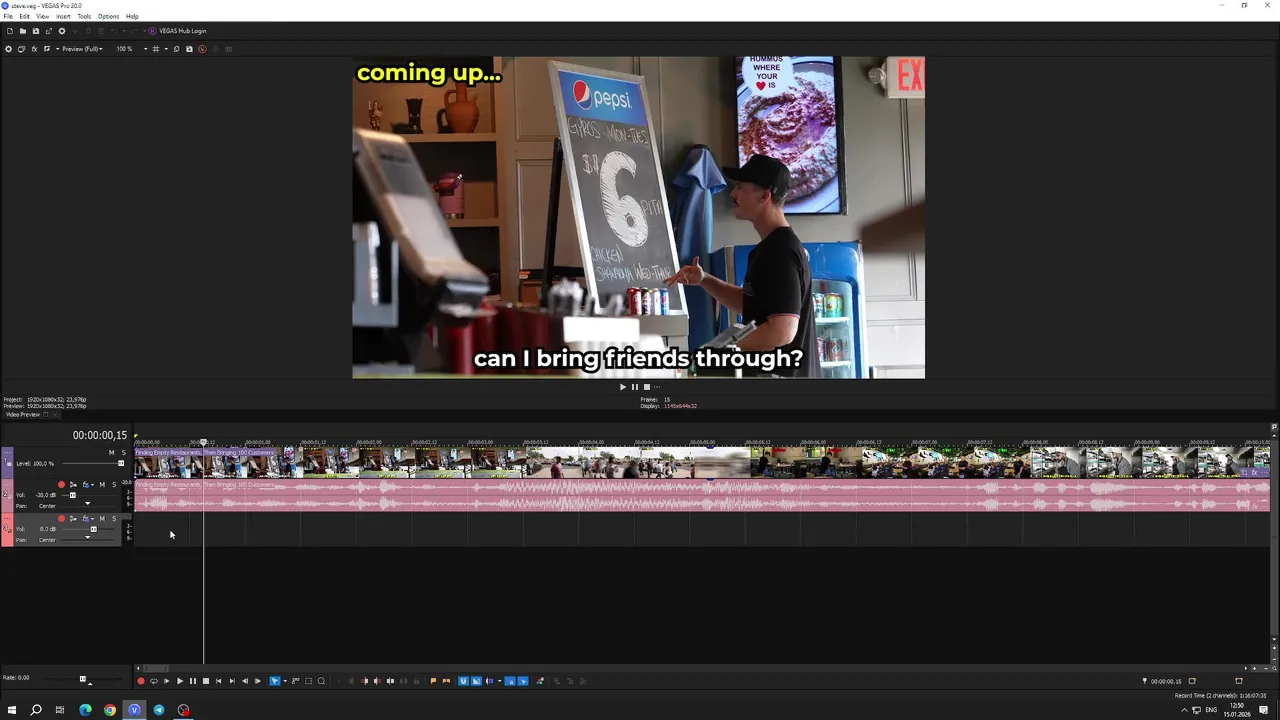Expand Normal Edit tool dropdown arrow
Viewport: 1280px width, 720px height.
click(x=284, y=681)
